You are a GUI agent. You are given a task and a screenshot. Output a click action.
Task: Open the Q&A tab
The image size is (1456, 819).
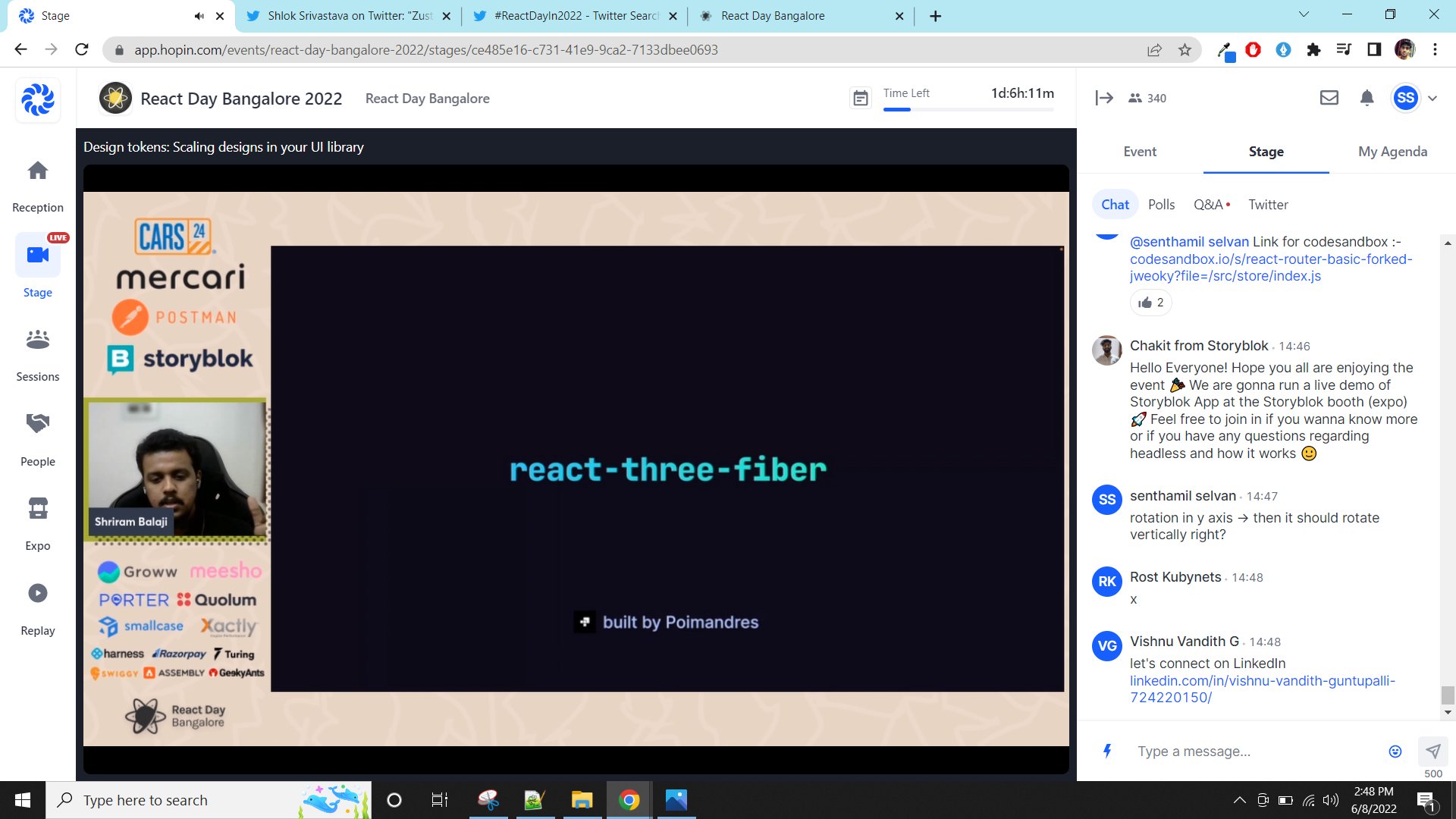point(1207,205)
